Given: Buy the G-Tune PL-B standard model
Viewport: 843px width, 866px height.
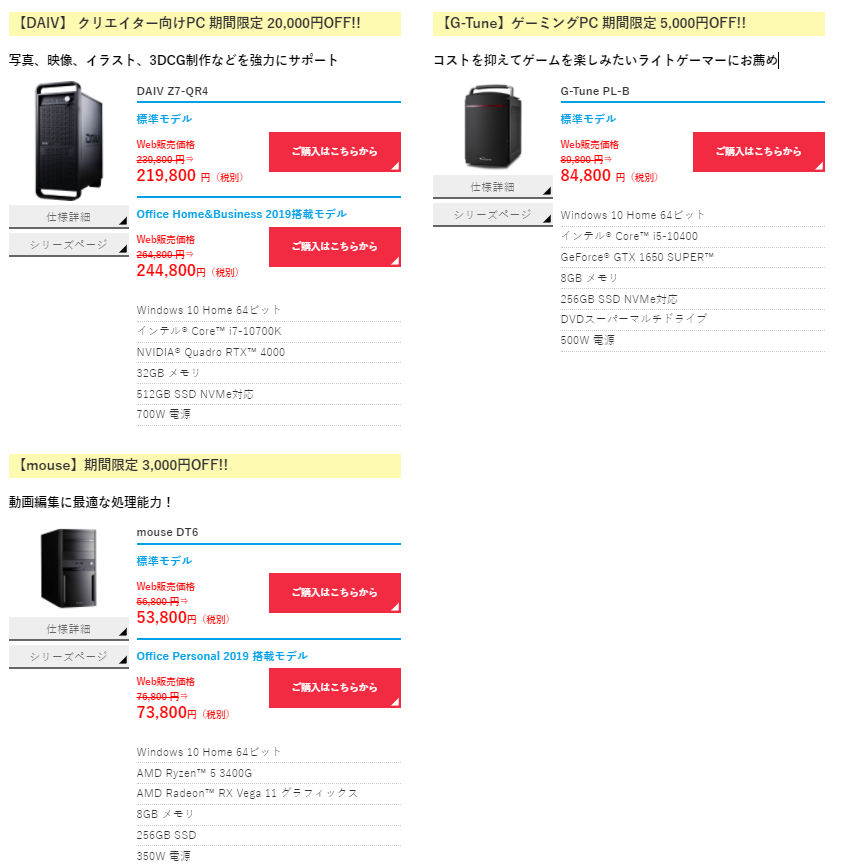Looking at the screenshot, I should (758, 152).
